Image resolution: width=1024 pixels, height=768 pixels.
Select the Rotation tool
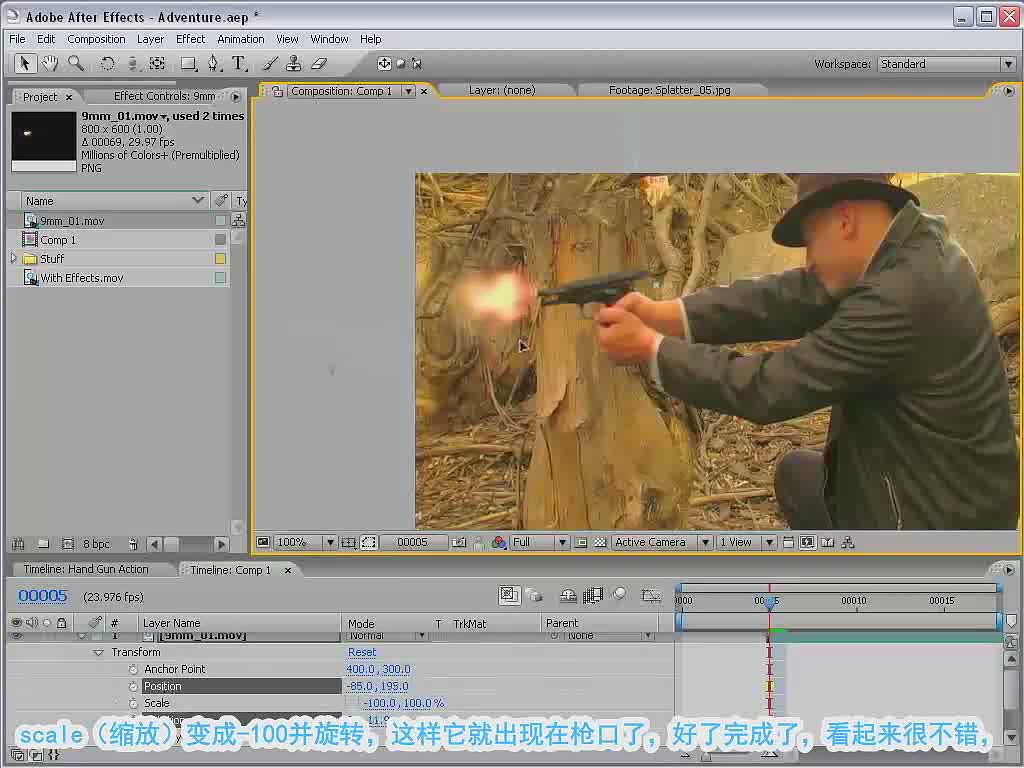[107, 63]
